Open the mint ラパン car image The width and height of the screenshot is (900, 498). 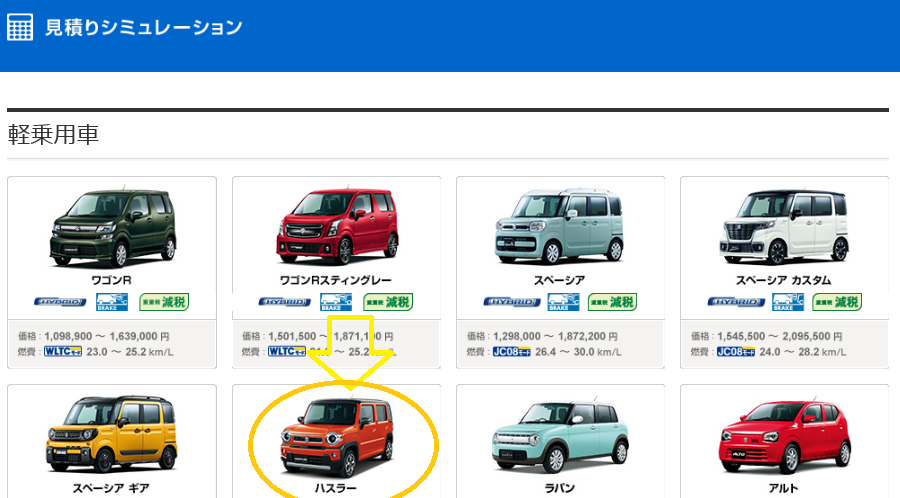(560, 436)
